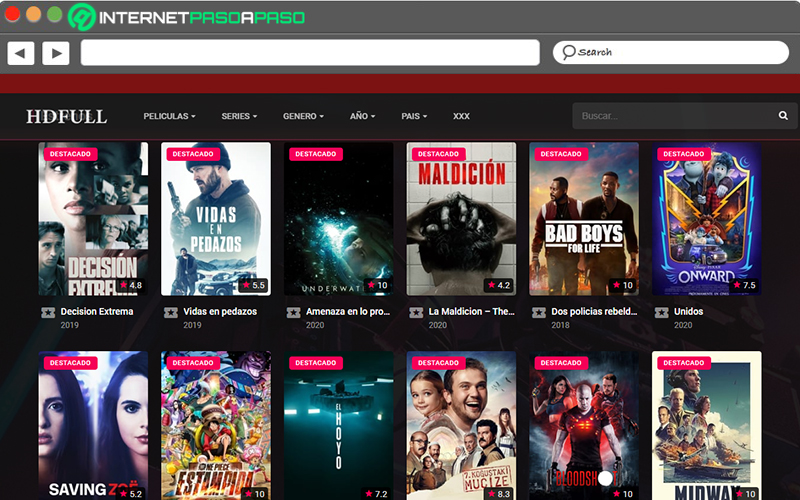
Task: Open the Maldición poster thumbnail
Action: pos(461,219)
